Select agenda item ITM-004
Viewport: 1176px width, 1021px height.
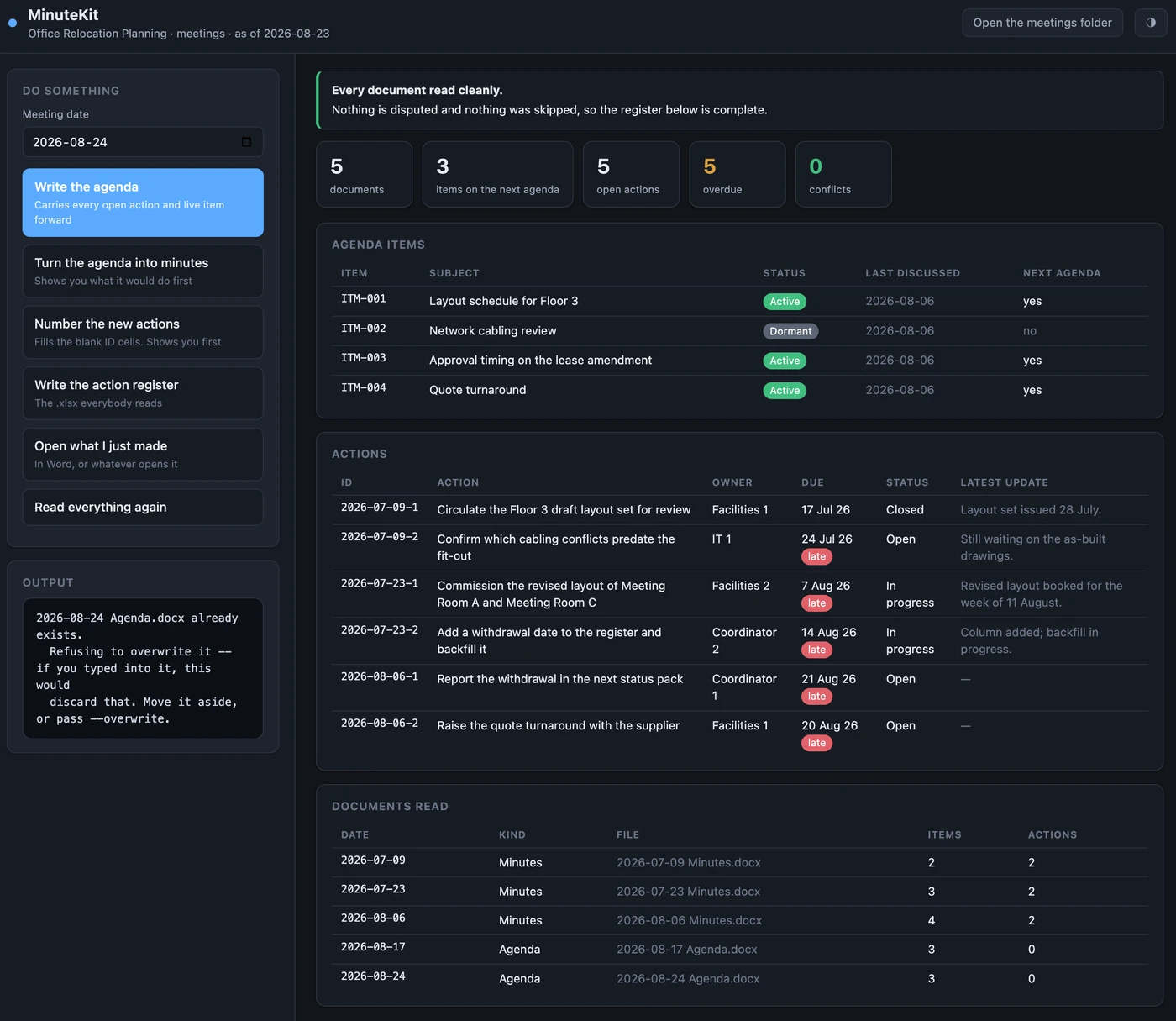click(364, 387)
